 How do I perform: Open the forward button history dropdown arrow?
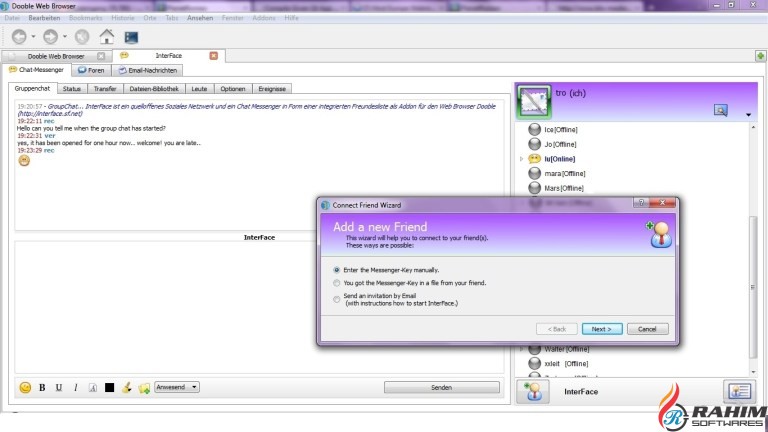point(65,37)
